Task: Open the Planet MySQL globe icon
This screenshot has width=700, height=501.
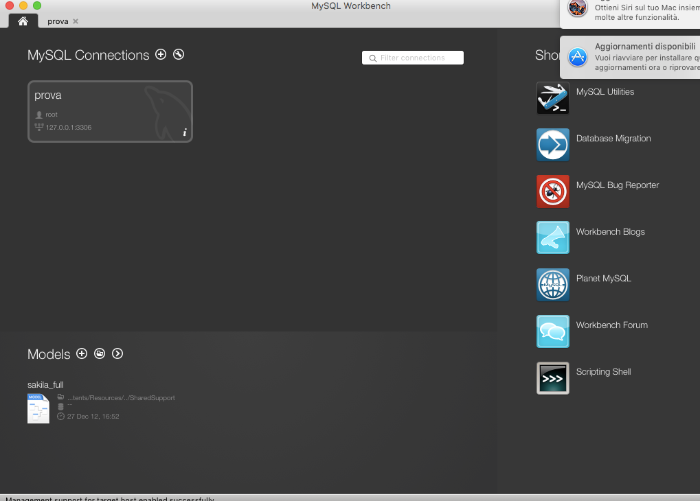Action: [x=553, y=284]
